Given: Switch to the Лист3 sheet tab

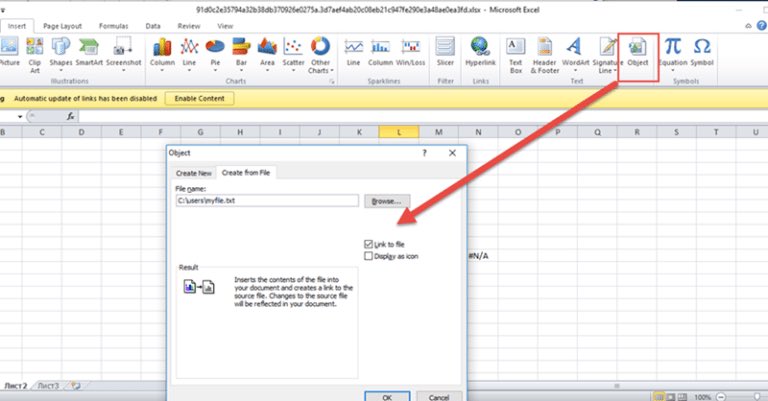Looking at the screenshot, I should click(48, 386).
